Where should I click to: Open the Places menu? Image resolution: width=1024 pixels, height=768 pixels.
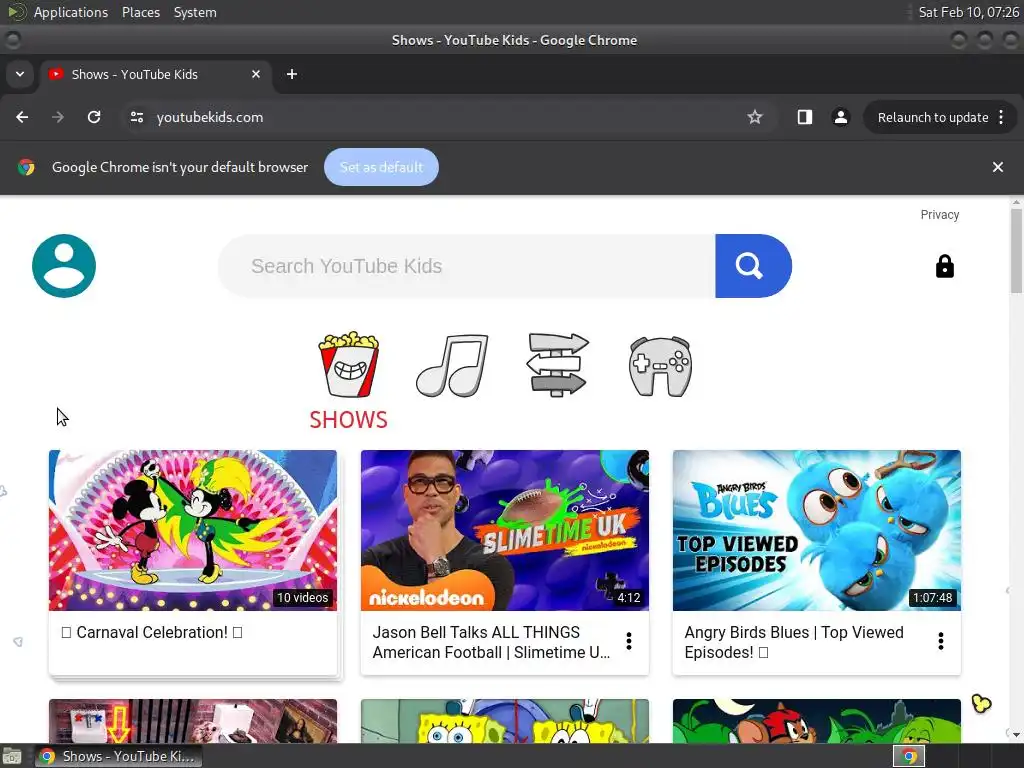140,12
